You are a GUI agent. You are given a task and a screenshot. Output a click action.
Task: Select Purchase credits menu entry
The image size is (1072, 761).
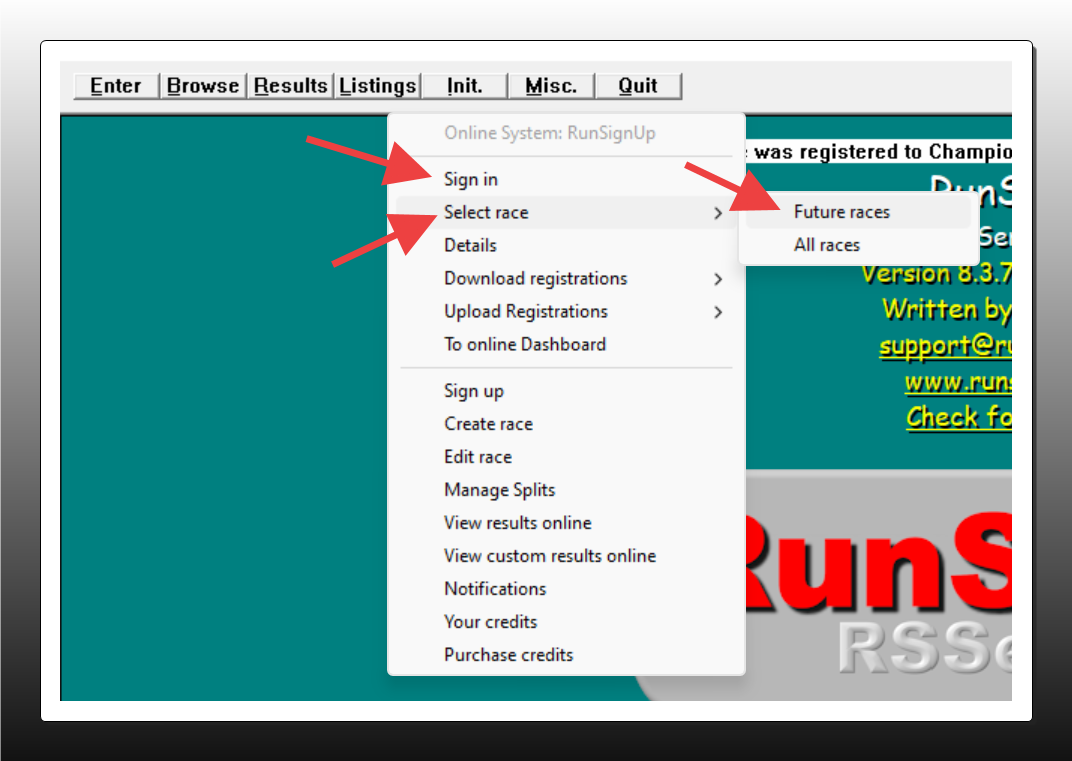[x=566, y=655]
